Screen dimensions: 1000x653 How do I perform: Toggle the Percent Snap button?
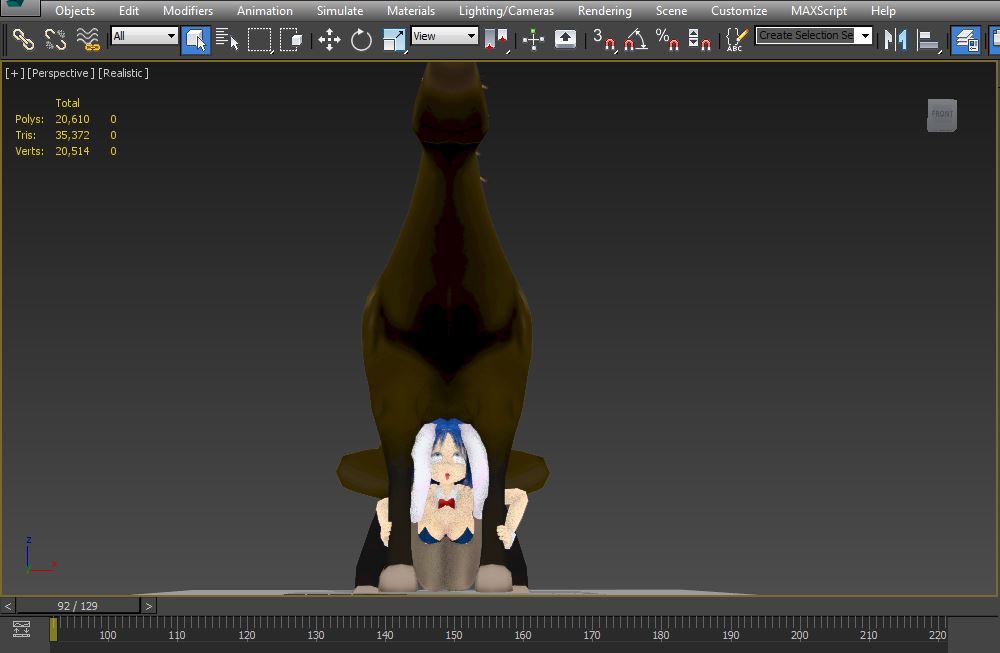point(666,40)
